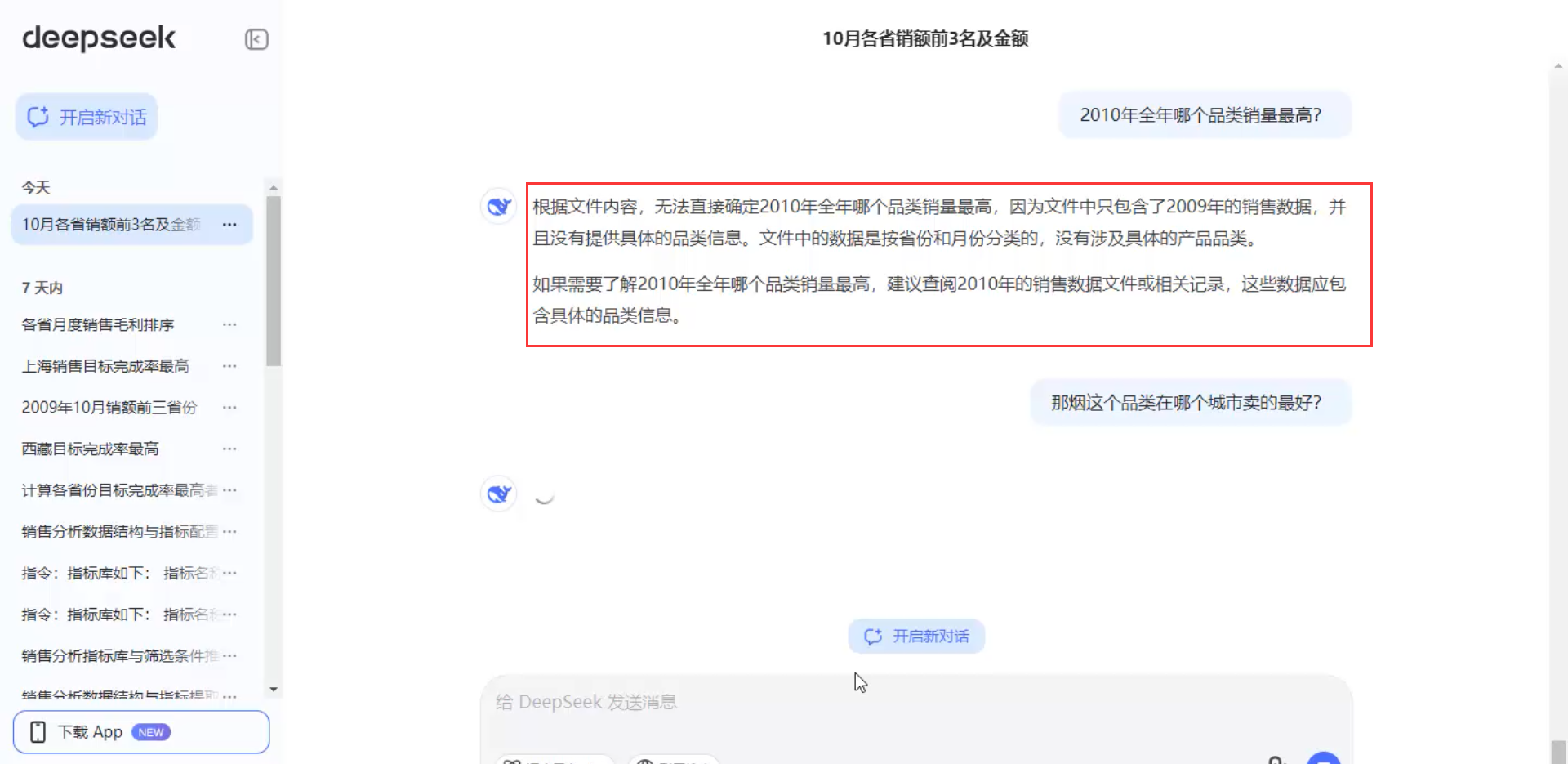
Task: Click the chat title 10月各省销额前3名及金额
Action: tap(925, 38)
